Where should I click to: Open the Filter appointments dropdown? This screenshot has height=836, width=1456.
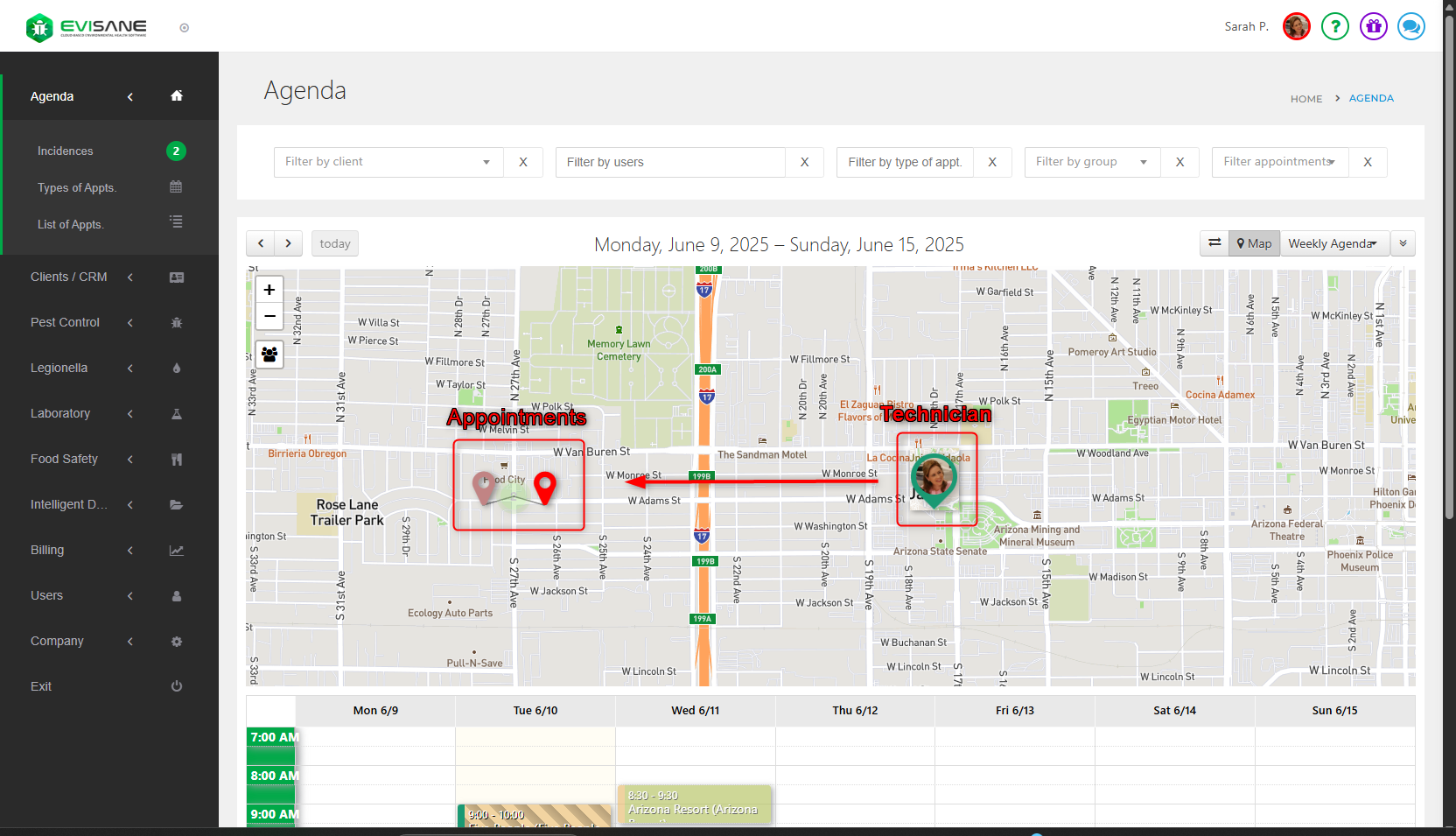coord(1280,162)
